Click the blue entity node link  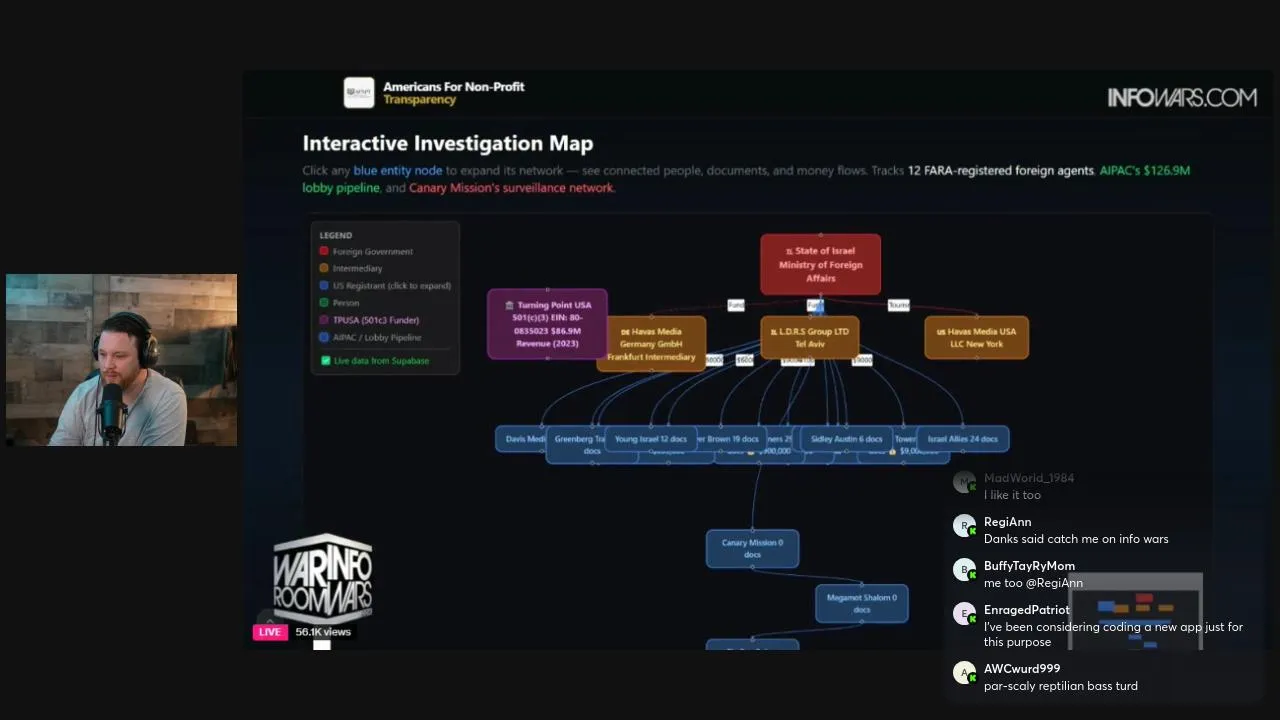click(x=397, y=171)
